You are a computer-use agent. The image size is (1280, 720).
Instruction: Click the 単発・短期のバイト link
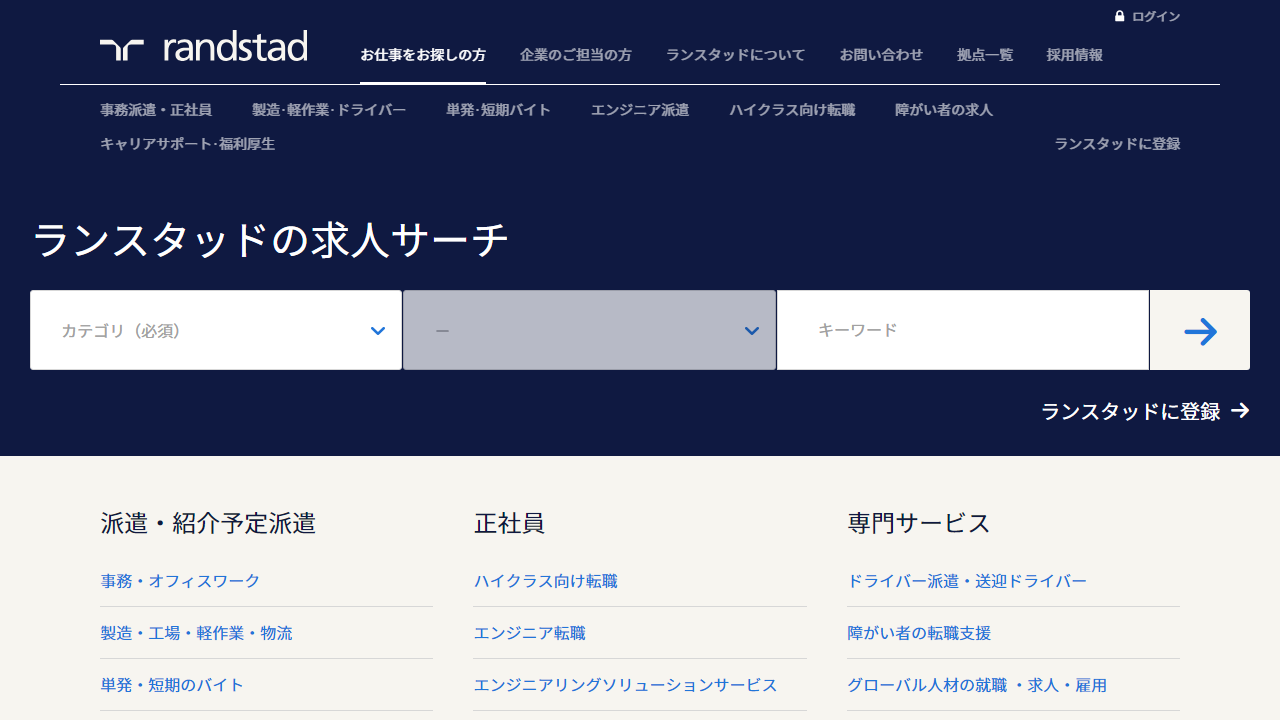point(172,685)
